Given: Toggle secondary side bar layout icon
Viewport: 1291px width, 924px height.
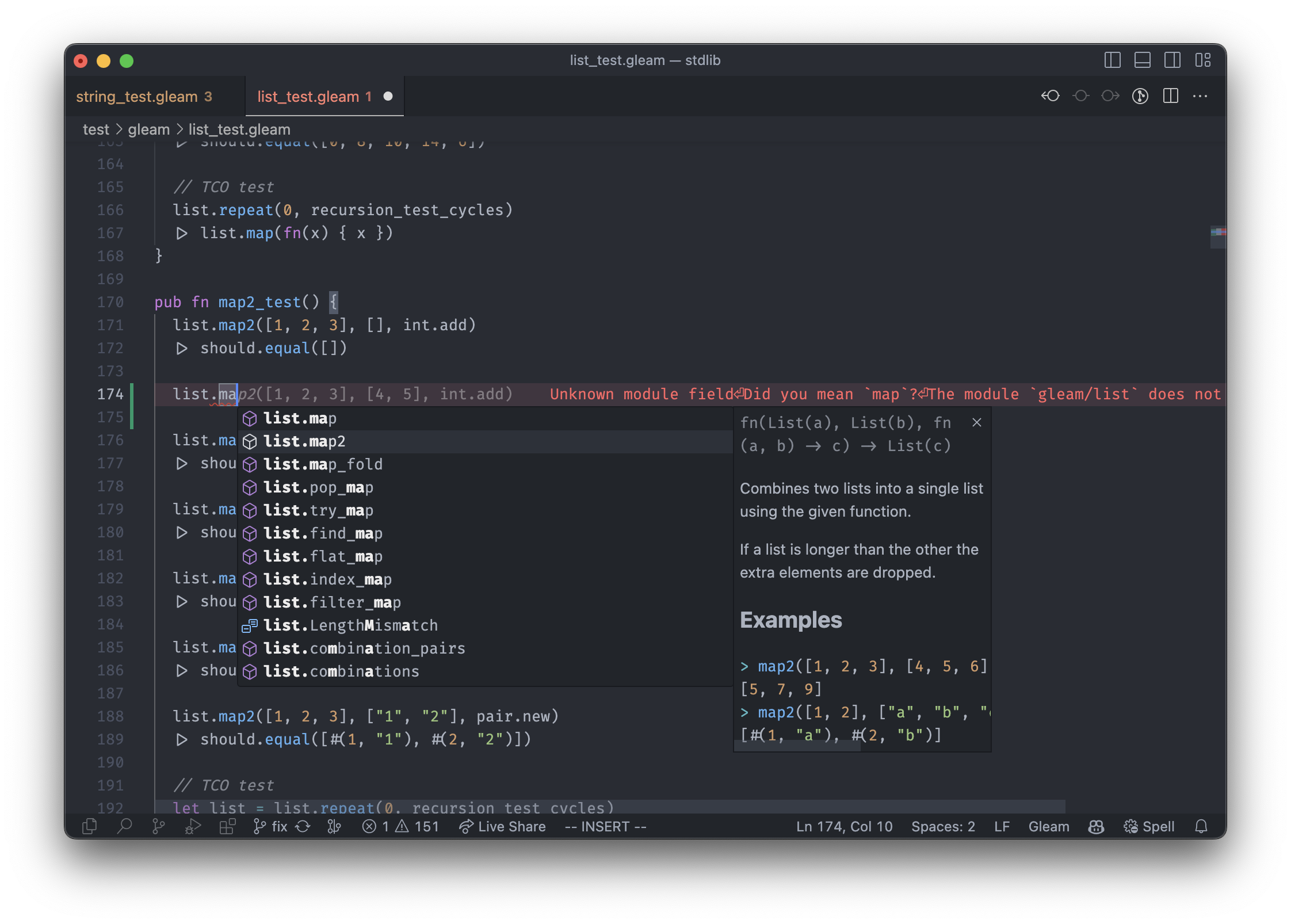Looking at the screenshot, I should (1172, 60).
